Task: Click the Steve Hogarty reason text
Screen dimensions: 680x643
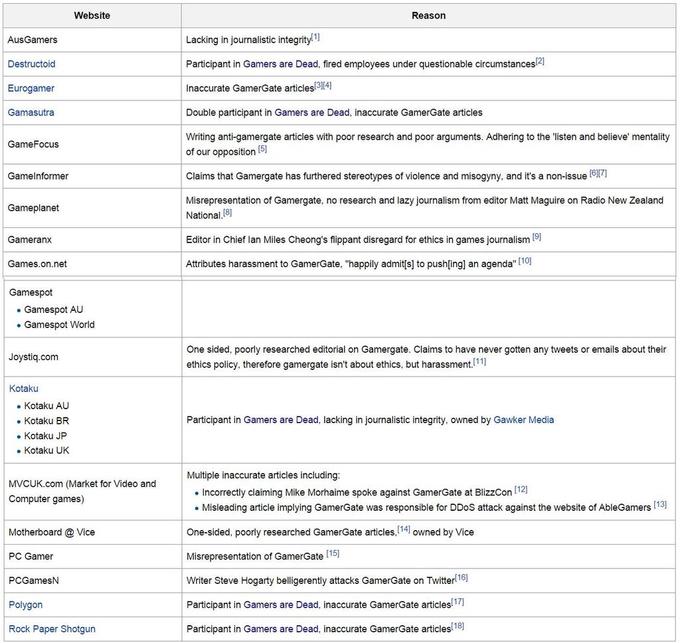Action: point(320,581)
